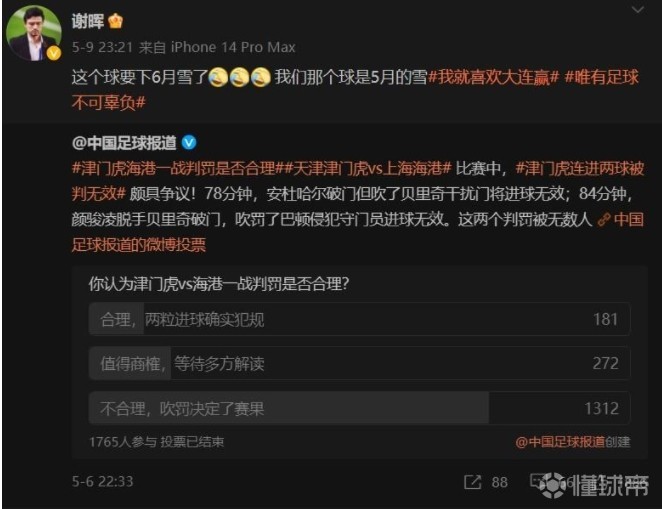Select poll option 不合理，吹罚决定了赛果
The width and height of the screenshot is (662, 509).
[359, 408]
